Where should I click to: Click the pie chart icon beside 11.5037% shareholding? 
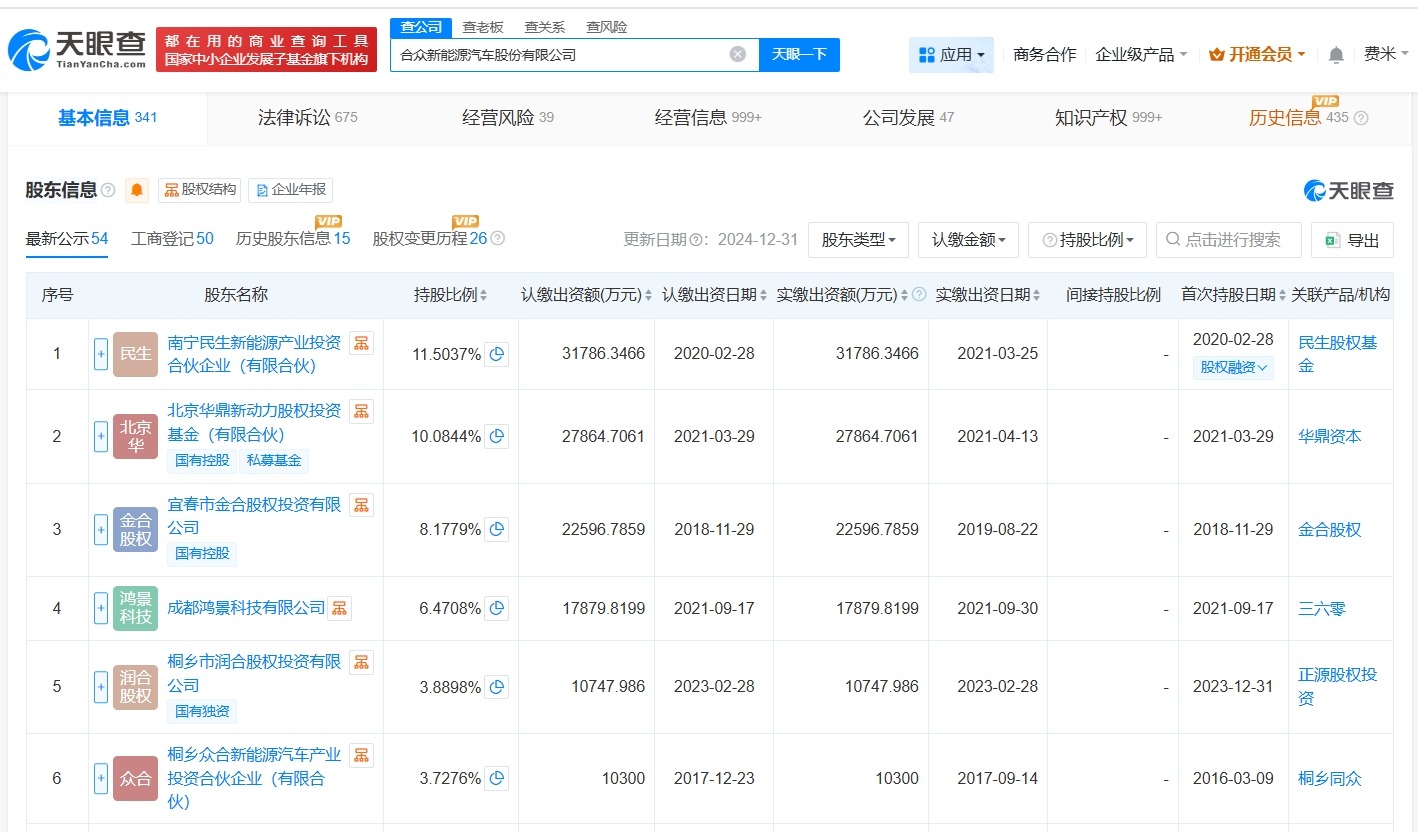point(497,354)
